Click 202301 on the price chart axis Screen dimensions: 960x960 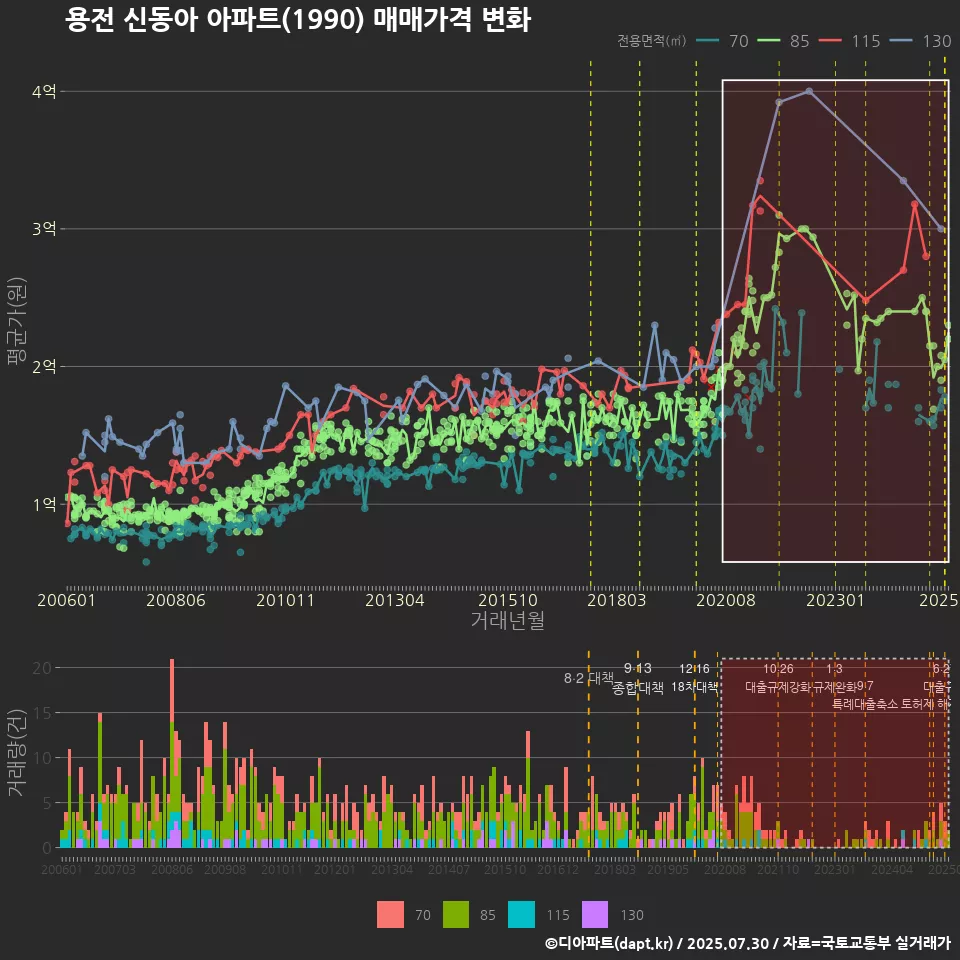coord(835,600)
